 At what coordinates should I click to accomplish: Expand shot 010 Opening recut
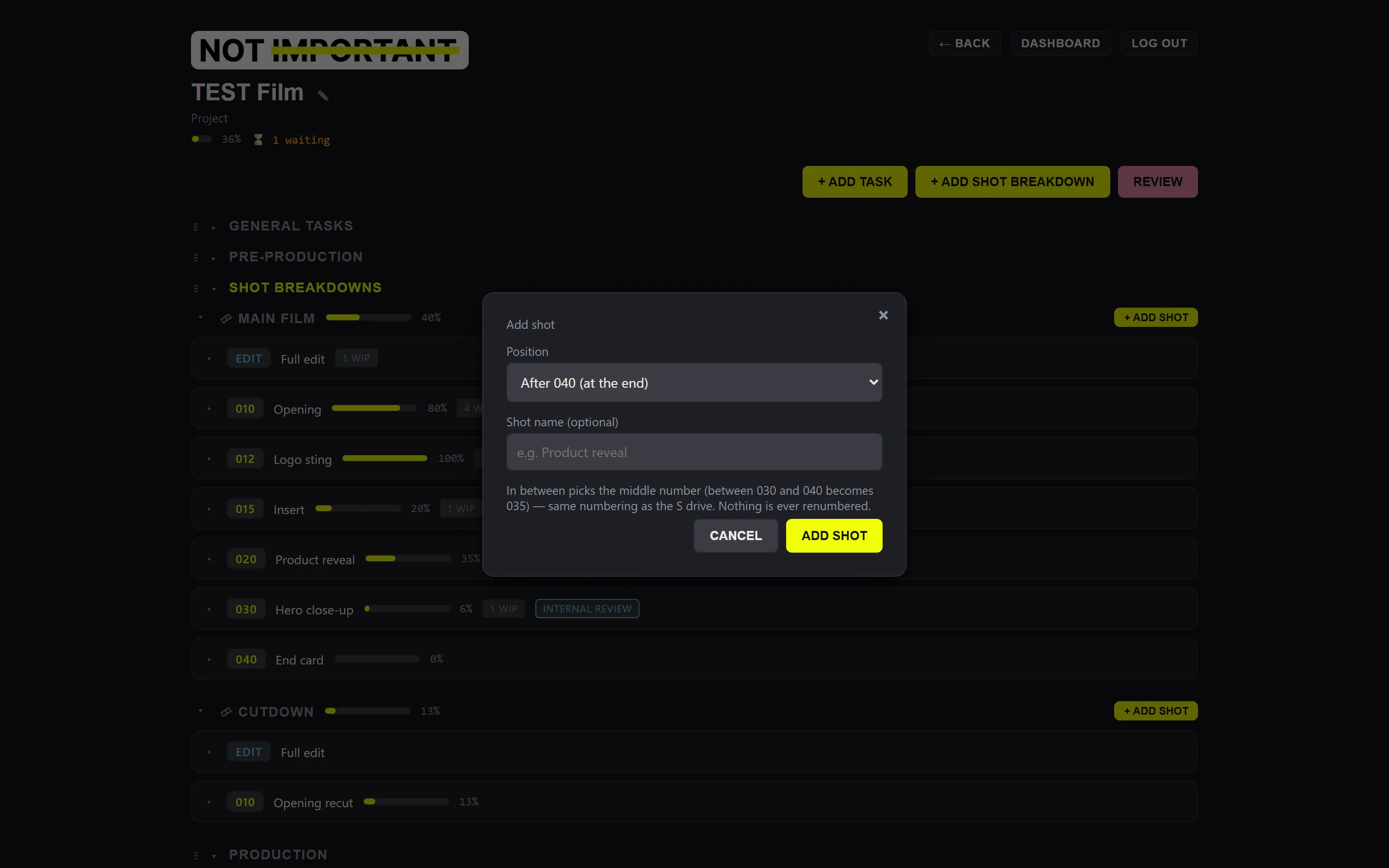[209, 802]
